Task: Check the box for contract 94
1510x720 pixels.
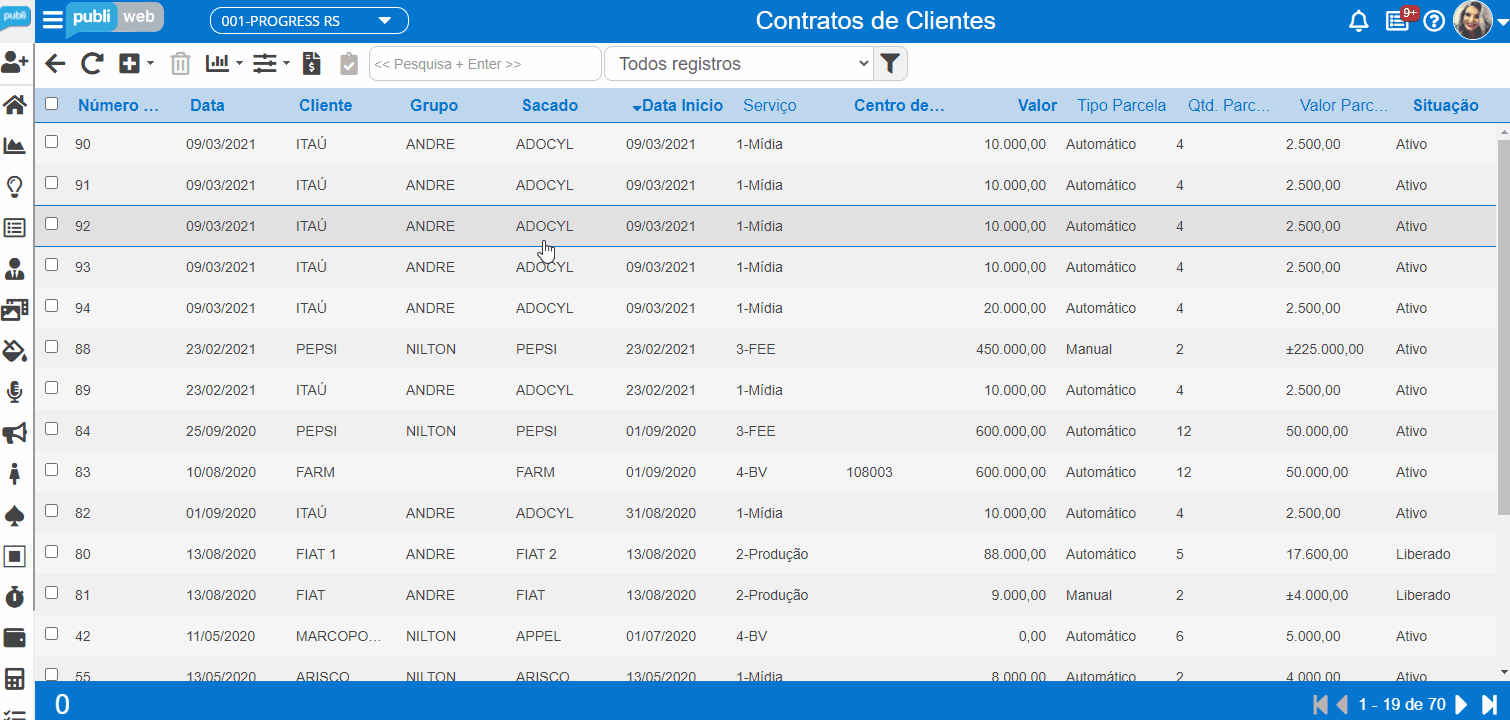Action: [52, 306]
